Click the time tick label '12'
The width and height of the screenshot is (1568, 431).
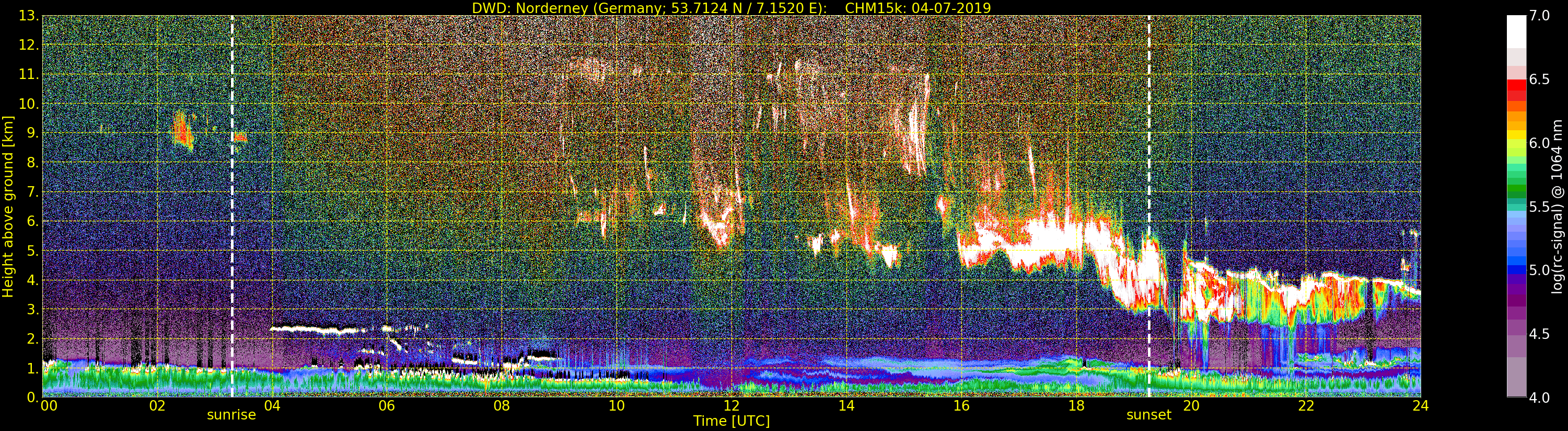(x=731, y=406)
